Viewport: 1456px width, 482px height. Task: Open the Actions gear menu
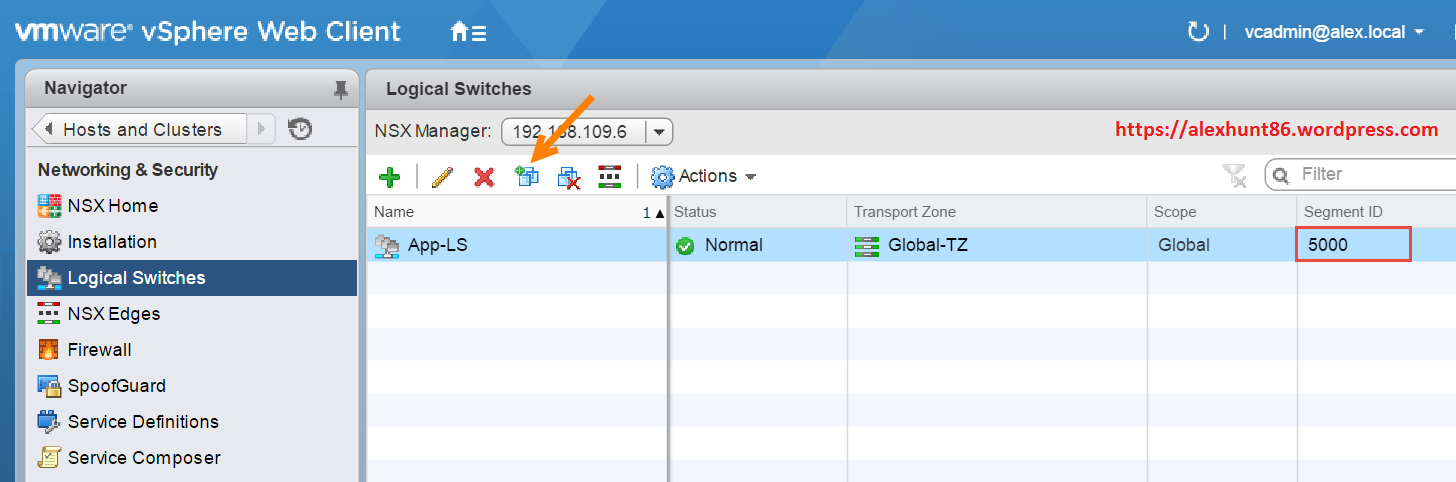pos(703,177)
